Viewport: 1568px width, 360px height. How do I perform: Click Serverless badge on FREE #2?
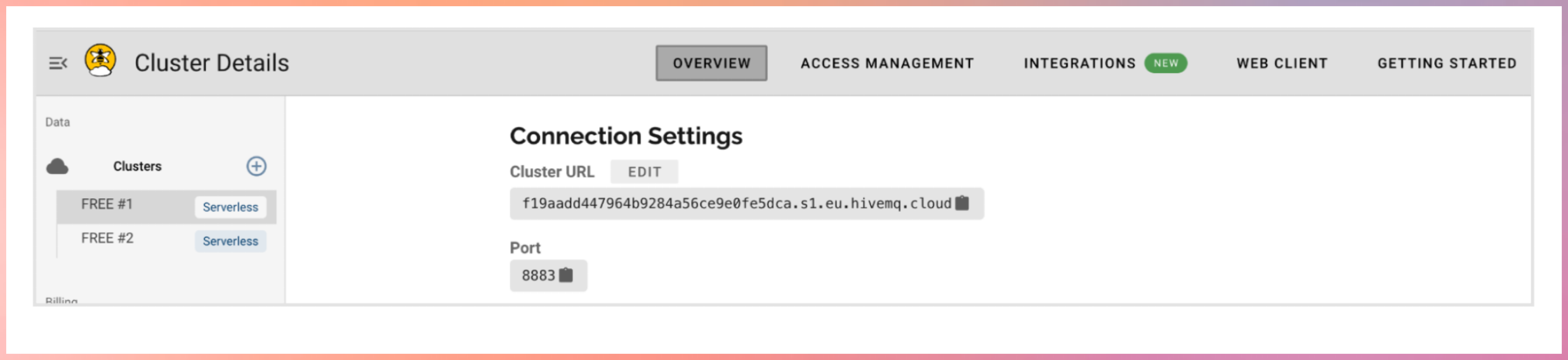point(230,241)
